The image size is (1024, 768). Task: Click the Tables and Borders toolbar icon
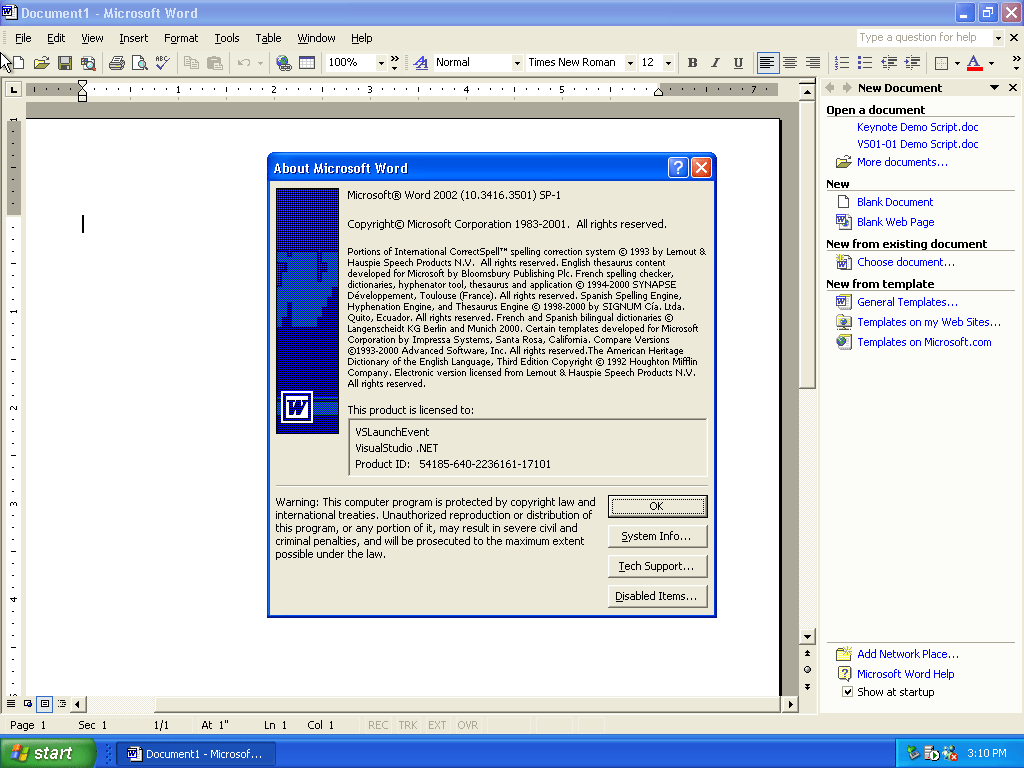pos(306,63)
